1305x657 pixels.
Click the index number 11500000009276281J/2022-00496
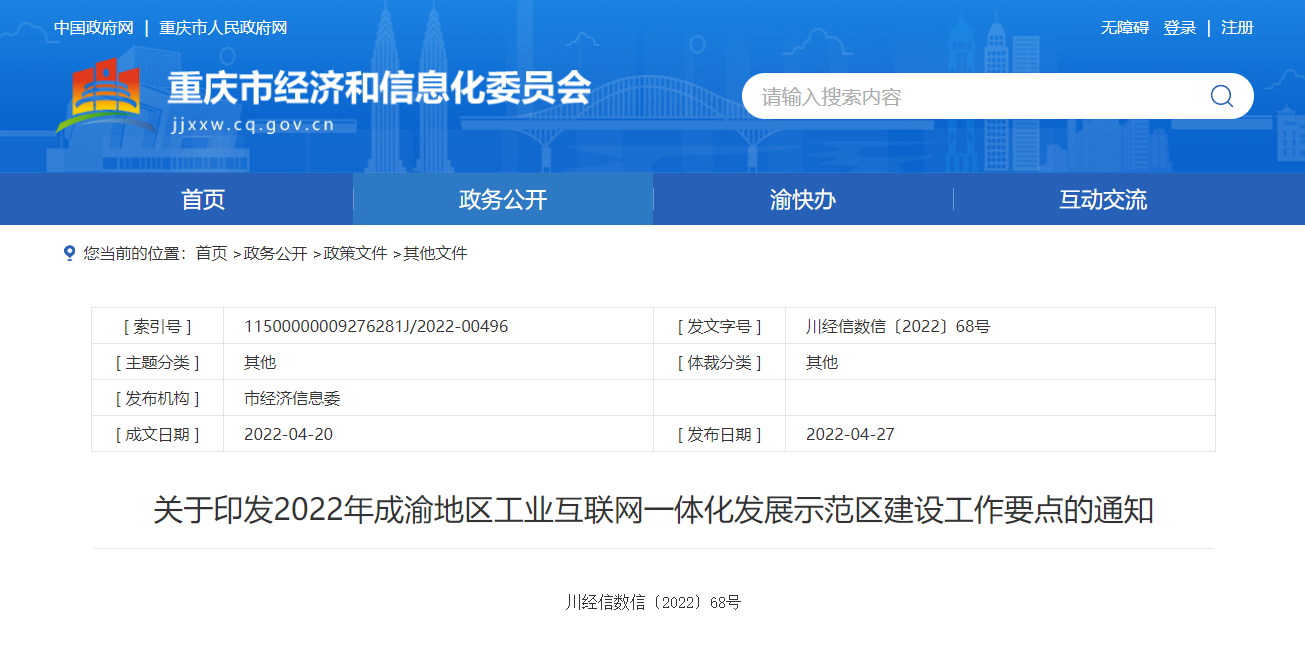[x=376, y=326]
